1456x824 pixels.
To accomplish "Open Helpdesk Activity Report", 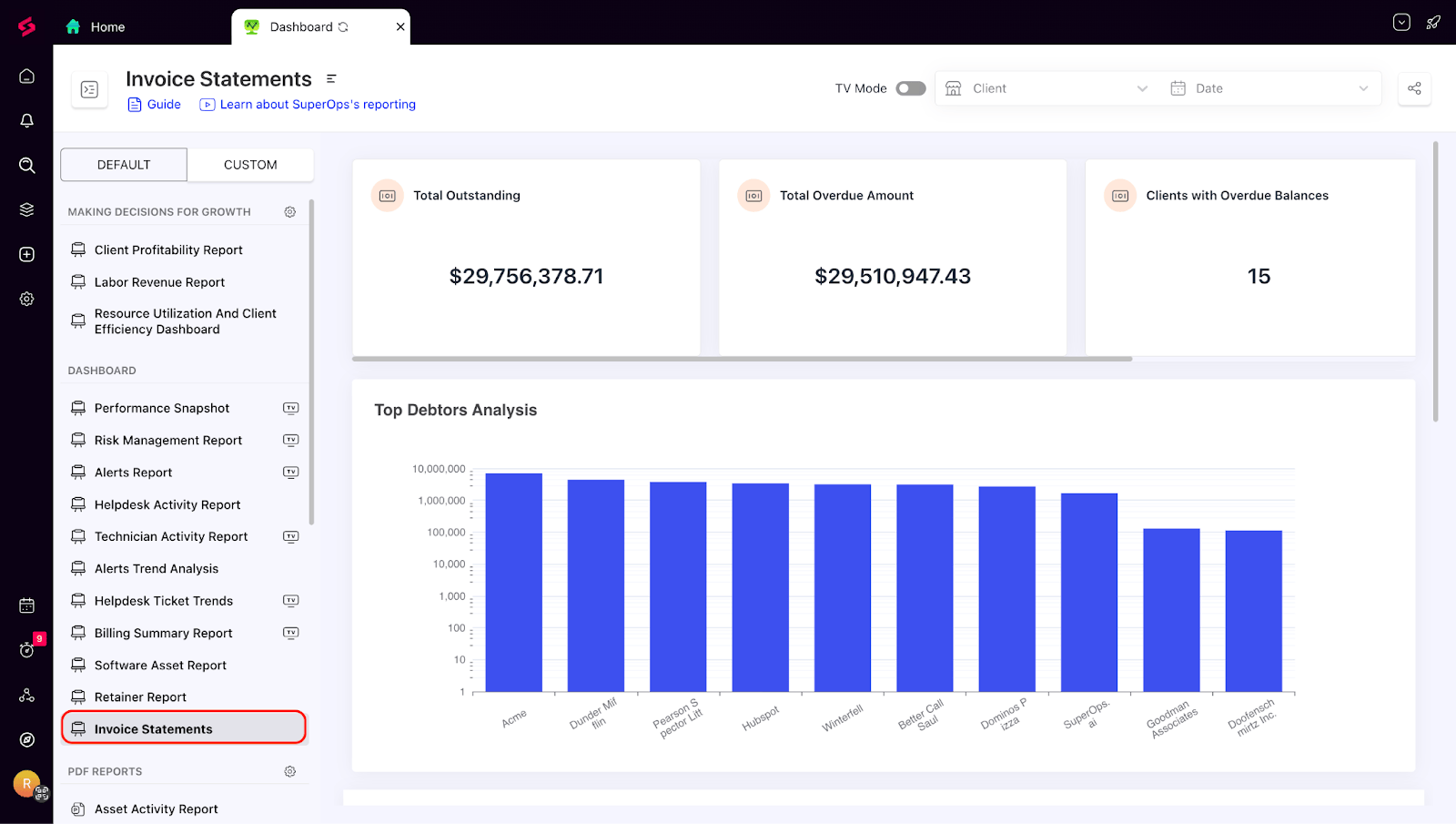I will tap(167, 504).
